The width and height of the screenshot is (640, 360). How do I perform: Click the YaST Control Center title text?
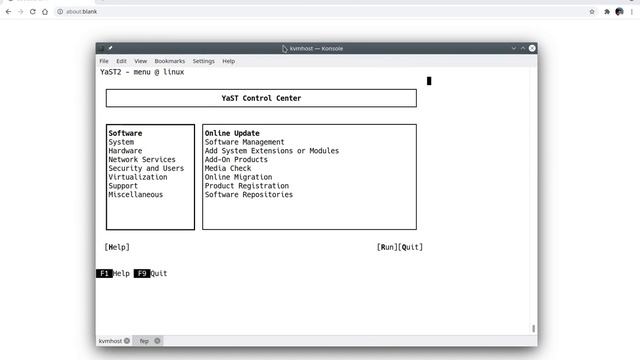point(261,98)
